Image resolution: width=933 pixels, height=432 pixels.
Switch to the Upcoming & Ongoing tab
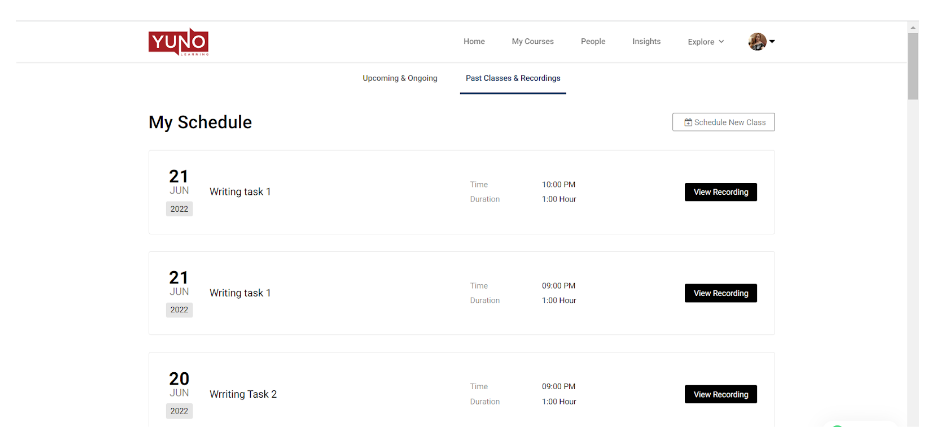pos(400,78)
